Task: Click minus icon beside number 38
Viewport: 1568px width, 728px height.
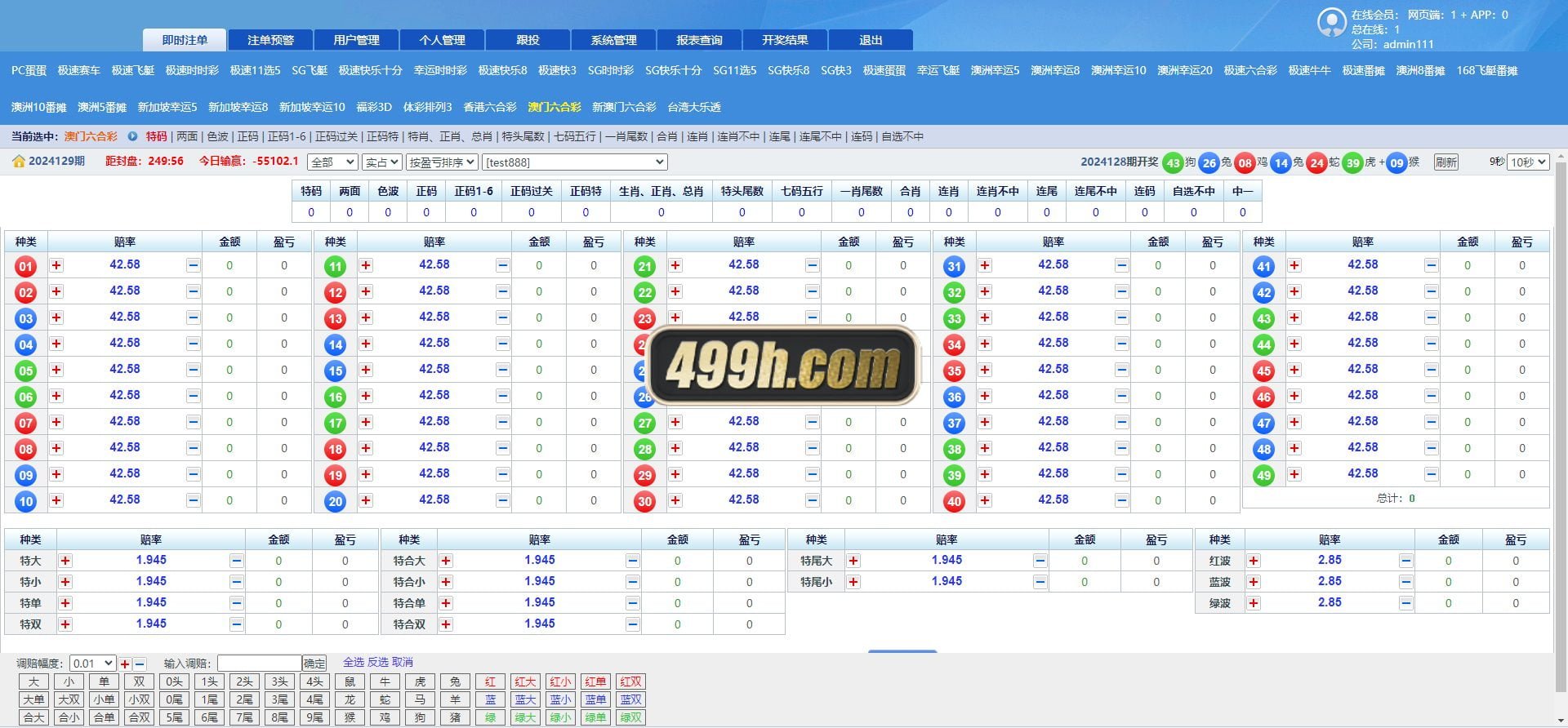Action: click(1121, 448)
